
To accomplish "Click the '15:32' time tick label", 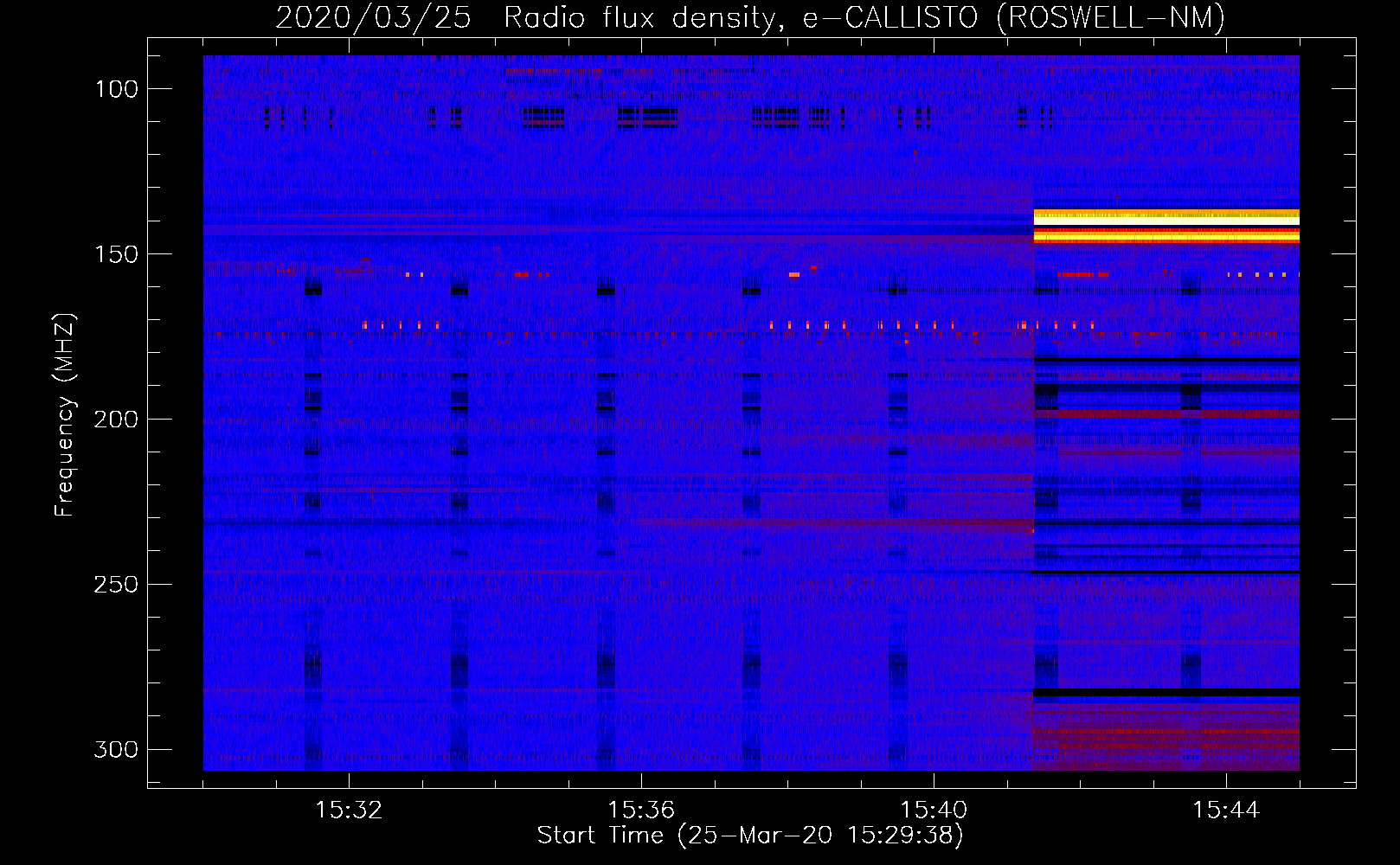I will point(349,811).
